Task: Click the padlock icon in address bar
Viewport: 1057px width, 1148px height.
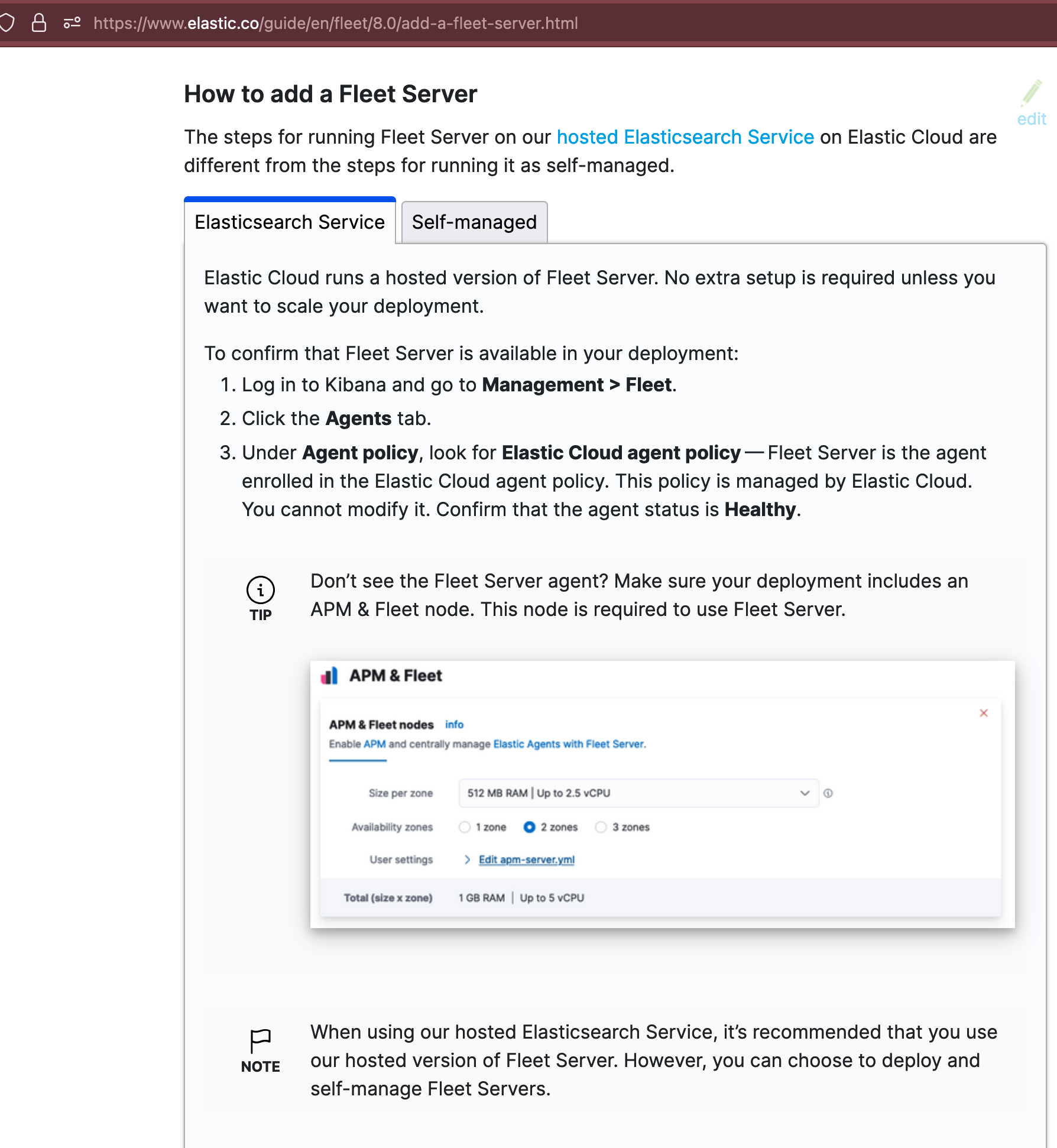Action: (x=38, y=22)
